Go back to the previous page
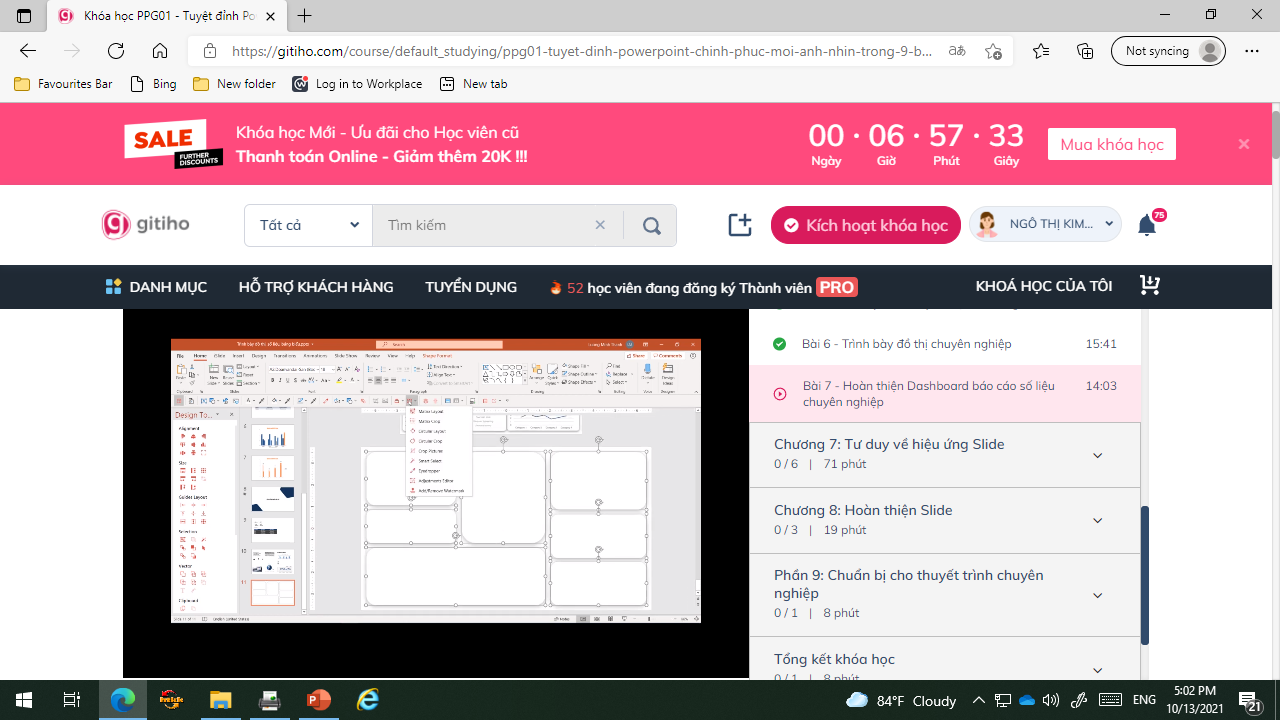1280x720 pixels. click(x=28, y=51)
